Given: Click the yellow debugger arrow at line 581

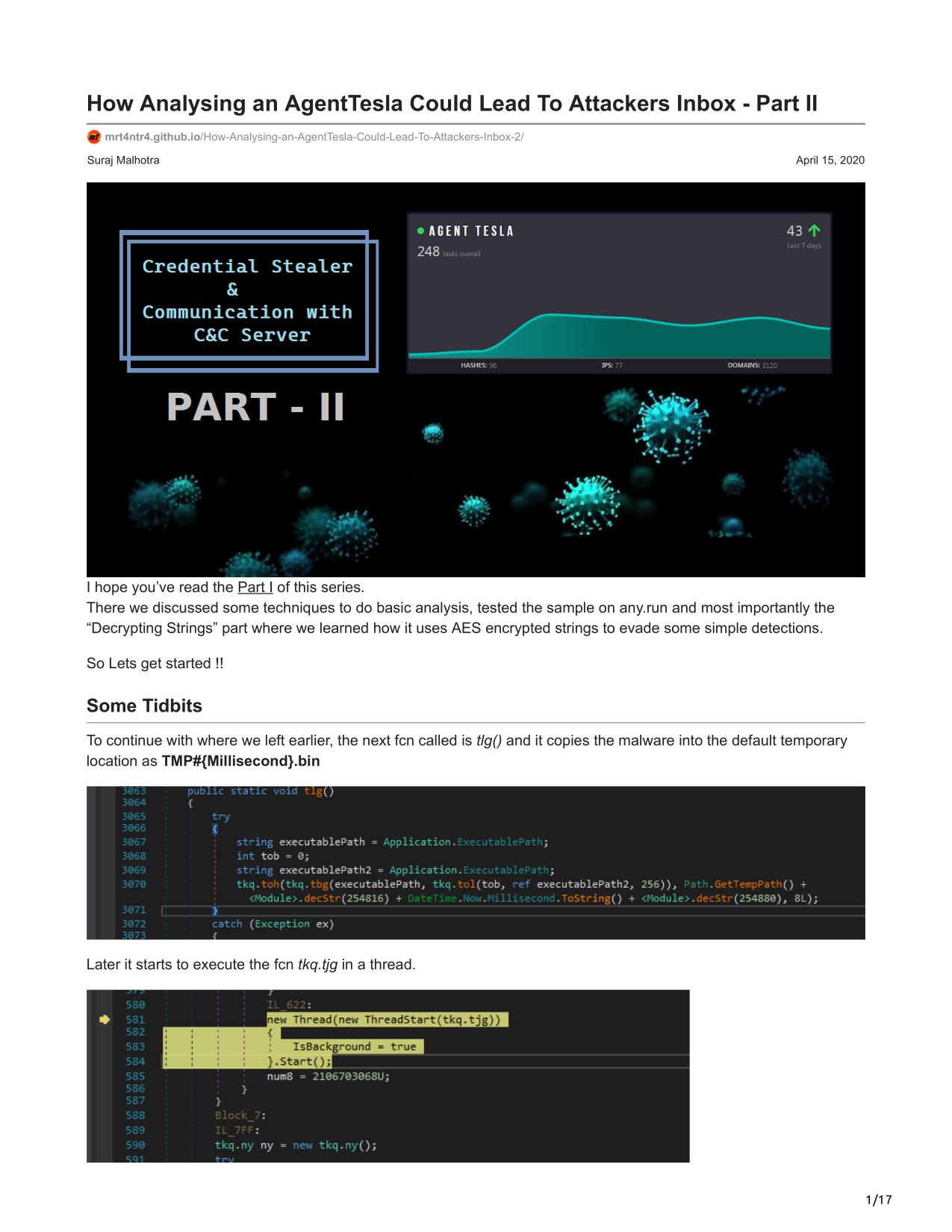Looking at the screenshot, I should pos(105,1019).
